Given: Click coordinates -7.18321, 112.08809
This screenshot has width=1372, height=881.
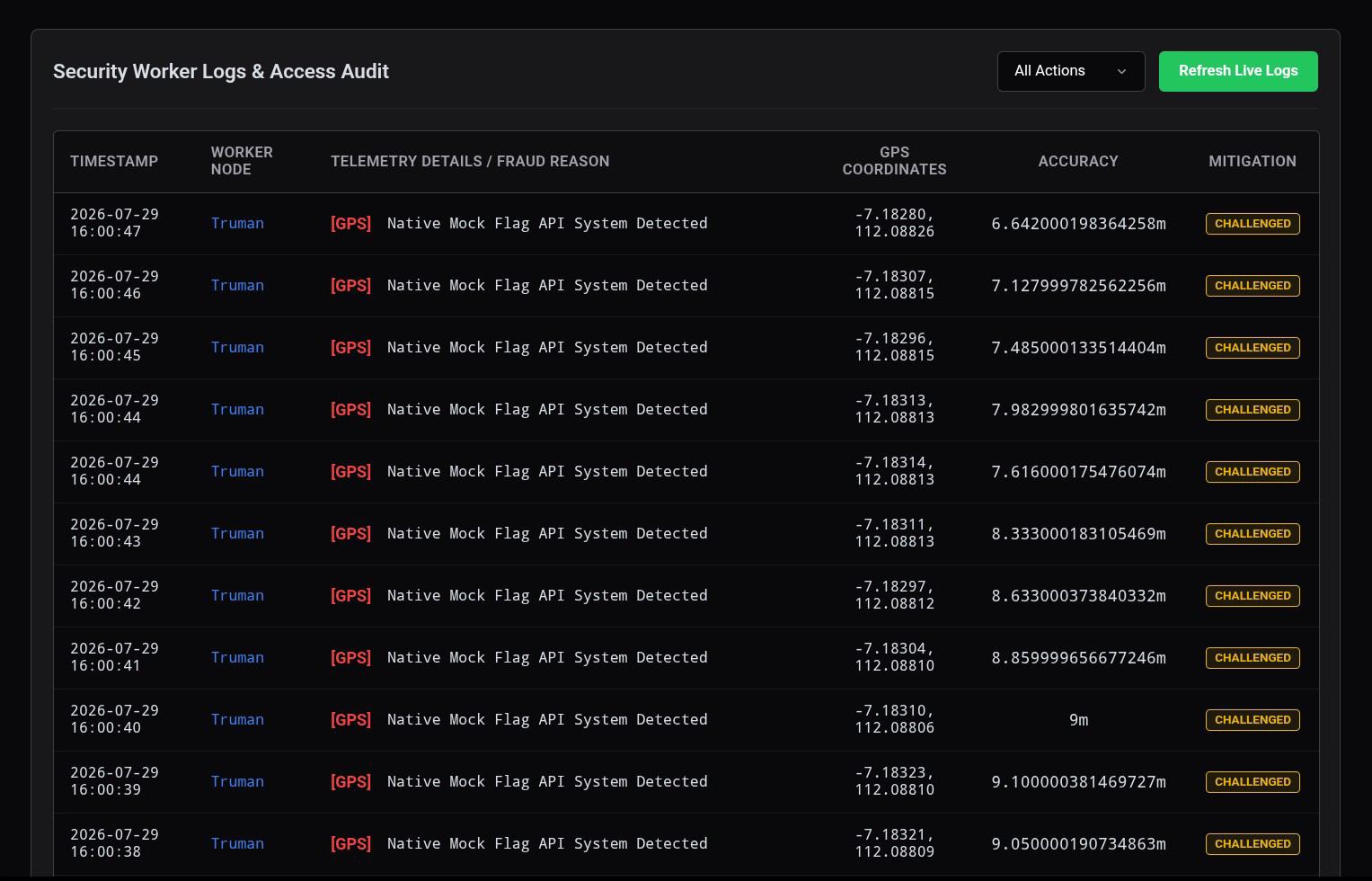Looking at the screenshot, I should click(894, 843).
